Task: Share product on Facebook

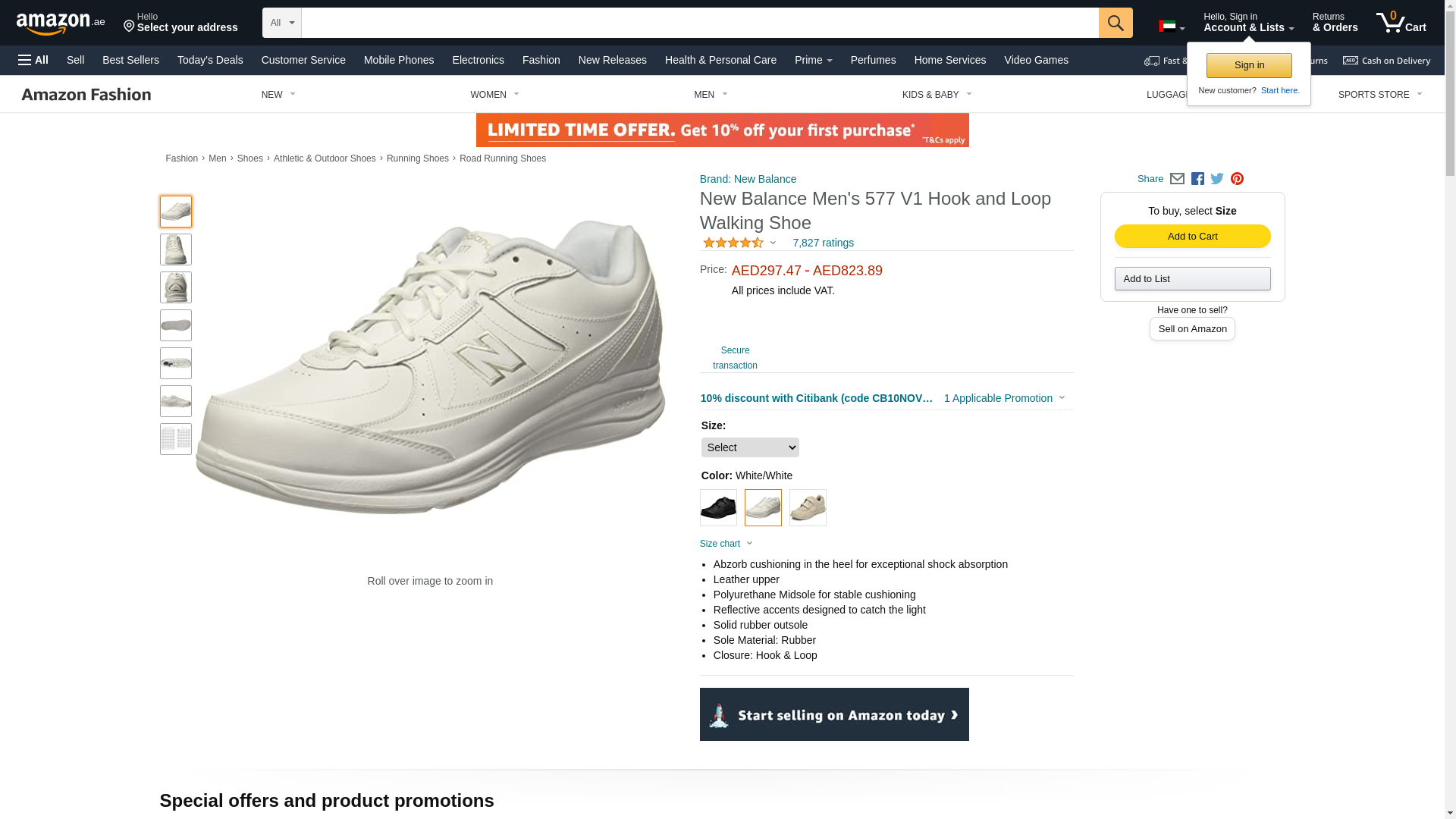Action: [x=1197, y=179]
